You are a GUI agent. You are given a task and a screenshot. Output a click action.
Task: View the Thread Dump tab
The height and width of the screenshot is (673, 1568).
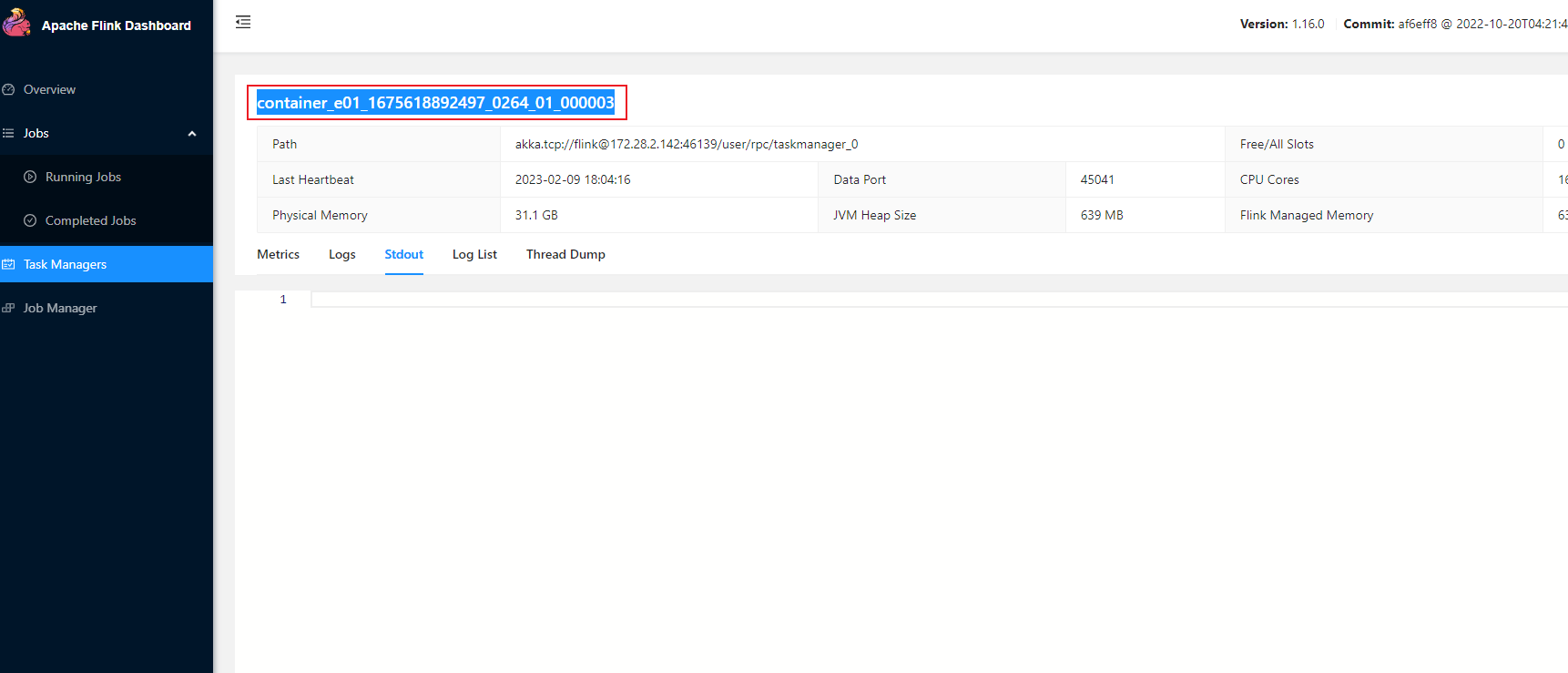[x=565, y=254]
